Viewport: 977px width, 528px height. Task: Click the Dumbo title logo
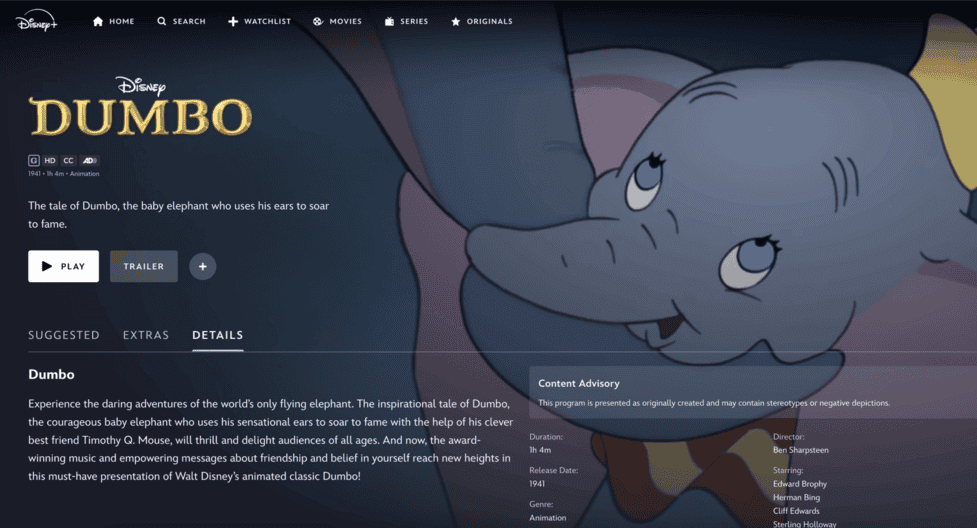tap(140, 107)
